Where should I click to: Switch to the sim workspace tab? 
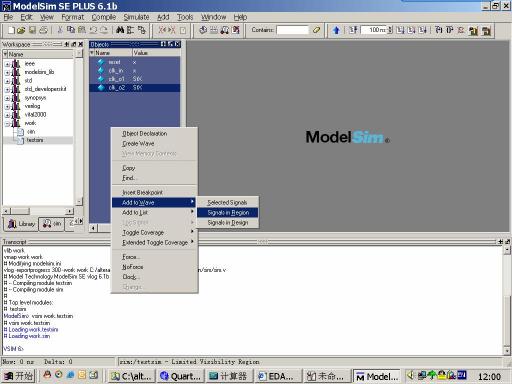pyautogui.click(x=52, y=224)
